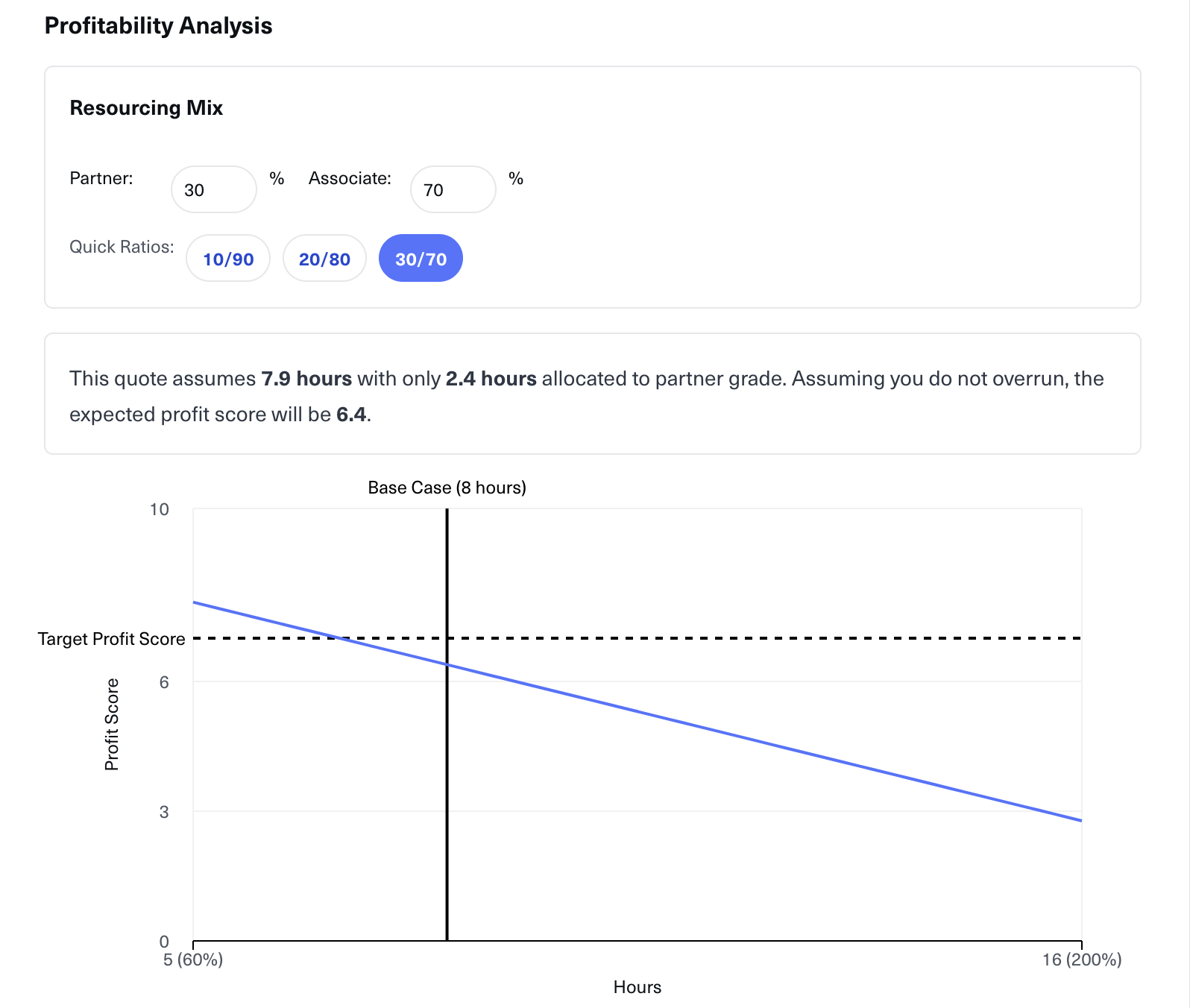
Task: Click the Base Case vertical line
Action: click(447, 783)
